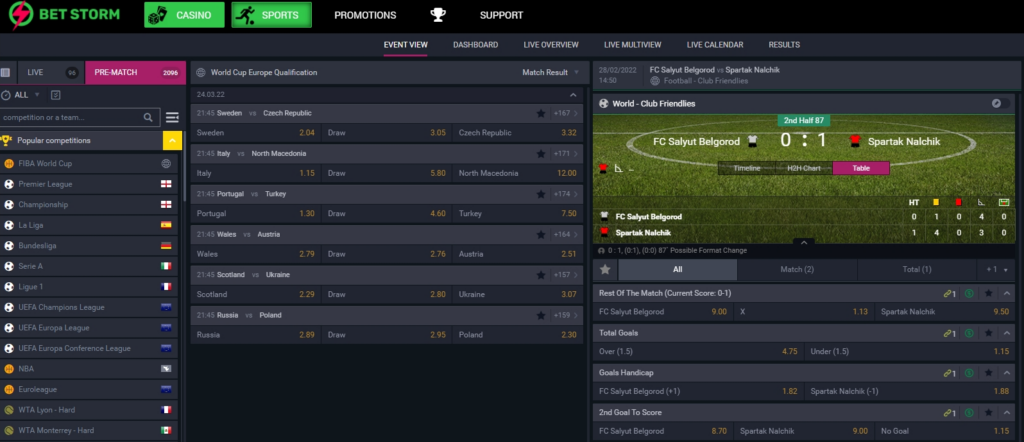
Task: Click the globe icon next to World Cup Europe Qualification
Action: coord(201,72)
